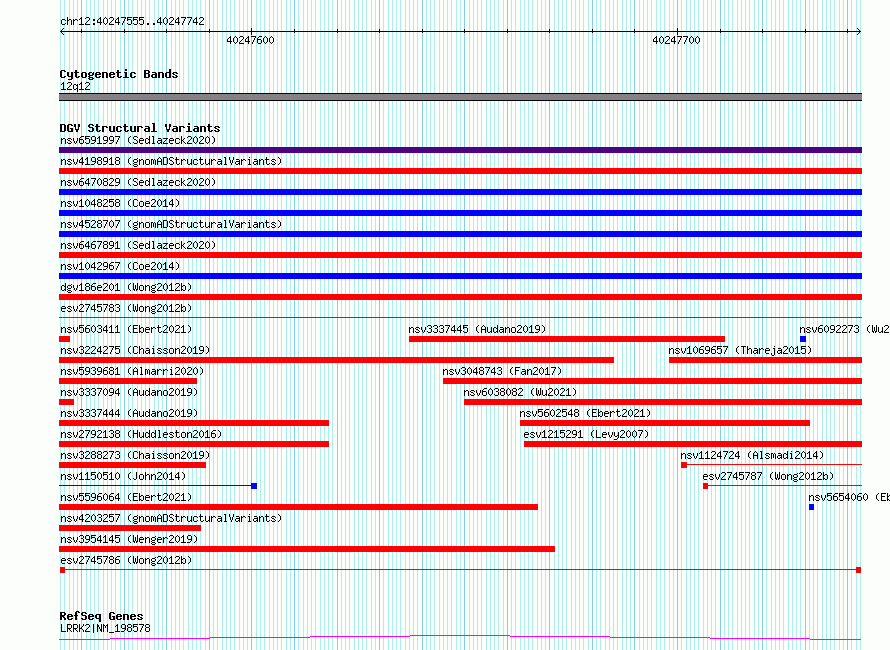
Task: Click the dgv186e201 (Wong2012b) label
Action: point(126,287)
